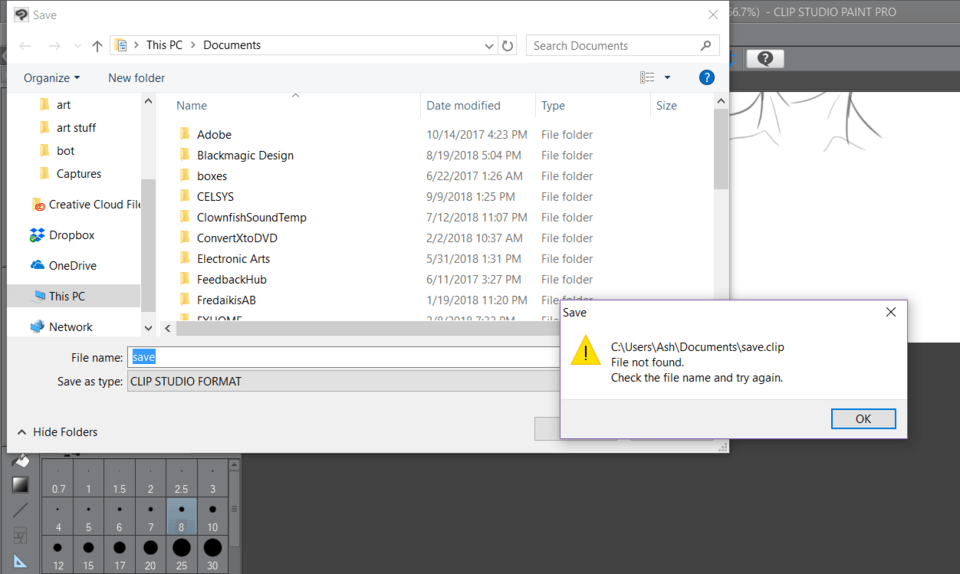Image resolution: width=960 pixels, height=574 pixels.
Task: Open the blue help icon in Save dialog
Action: click(x=707, y=78)
